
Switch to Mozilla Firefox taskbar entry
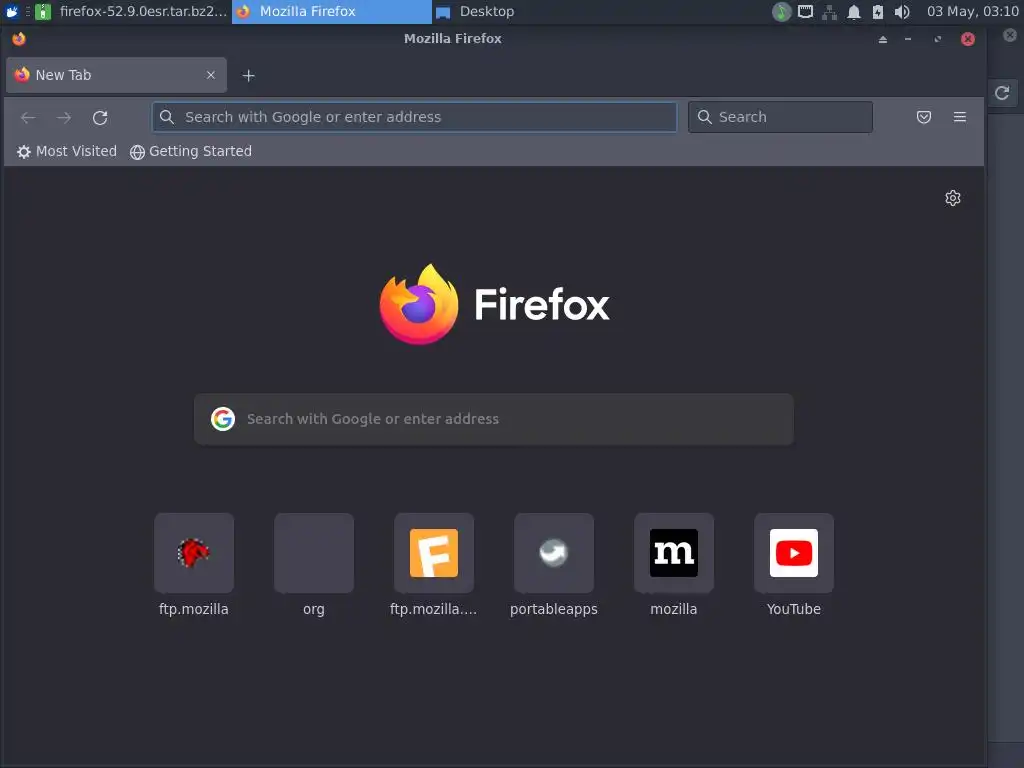click(332, 11)
